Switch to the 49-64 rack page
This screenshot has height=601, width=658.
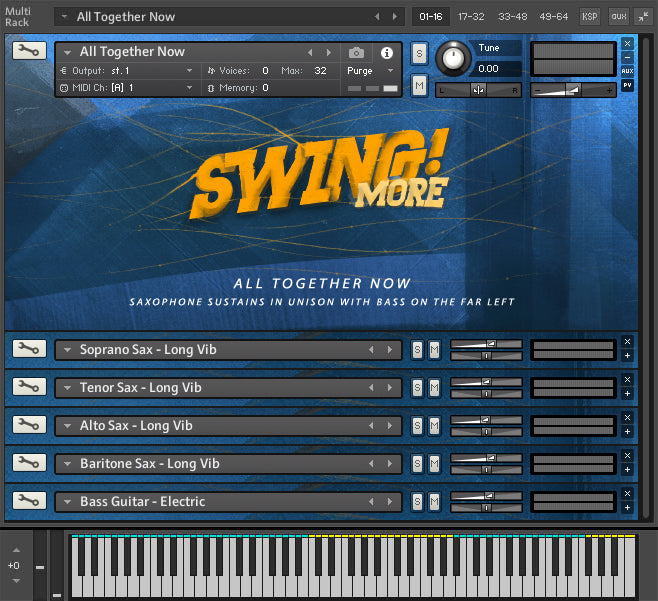tap(554, 16)
